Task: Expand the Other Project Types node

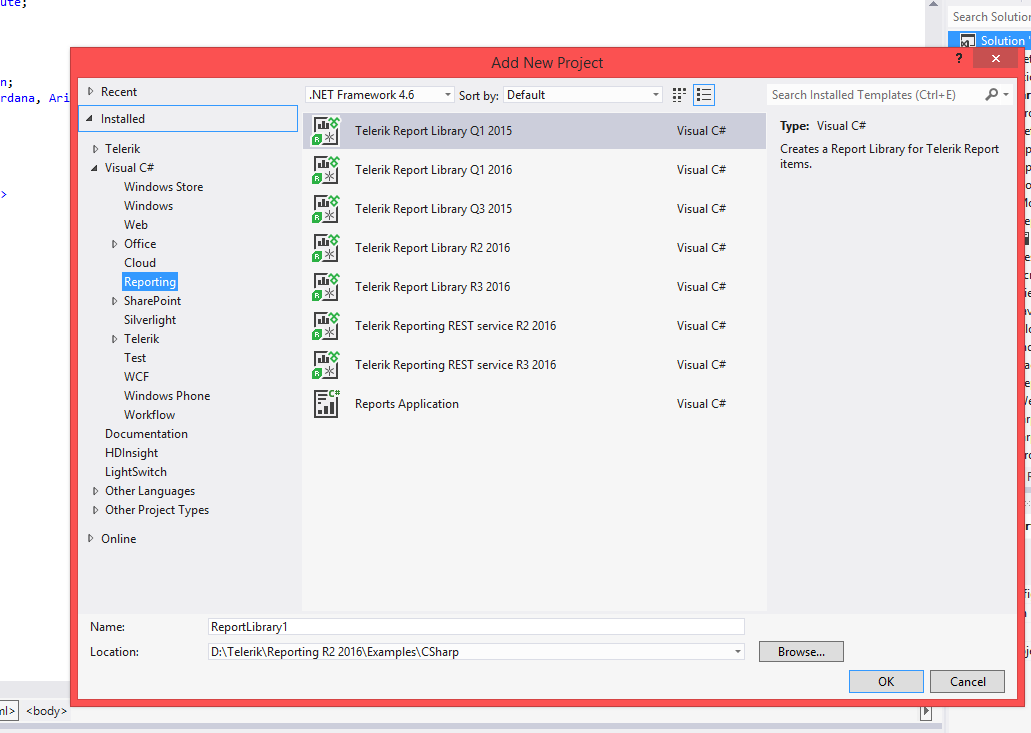Action: pyautogui.click(x=95, y=510)
